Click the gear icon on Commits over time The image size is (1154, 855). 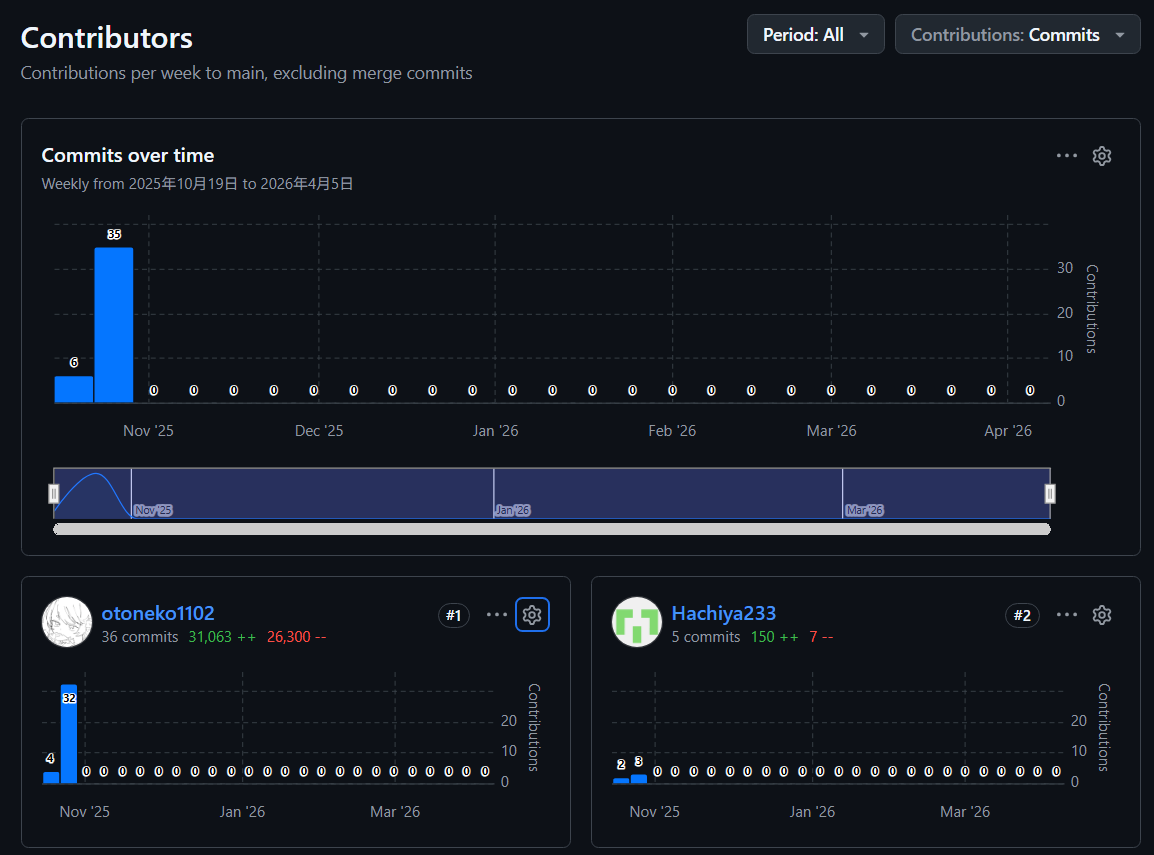pyautogui.click(x=1102, y=156)
